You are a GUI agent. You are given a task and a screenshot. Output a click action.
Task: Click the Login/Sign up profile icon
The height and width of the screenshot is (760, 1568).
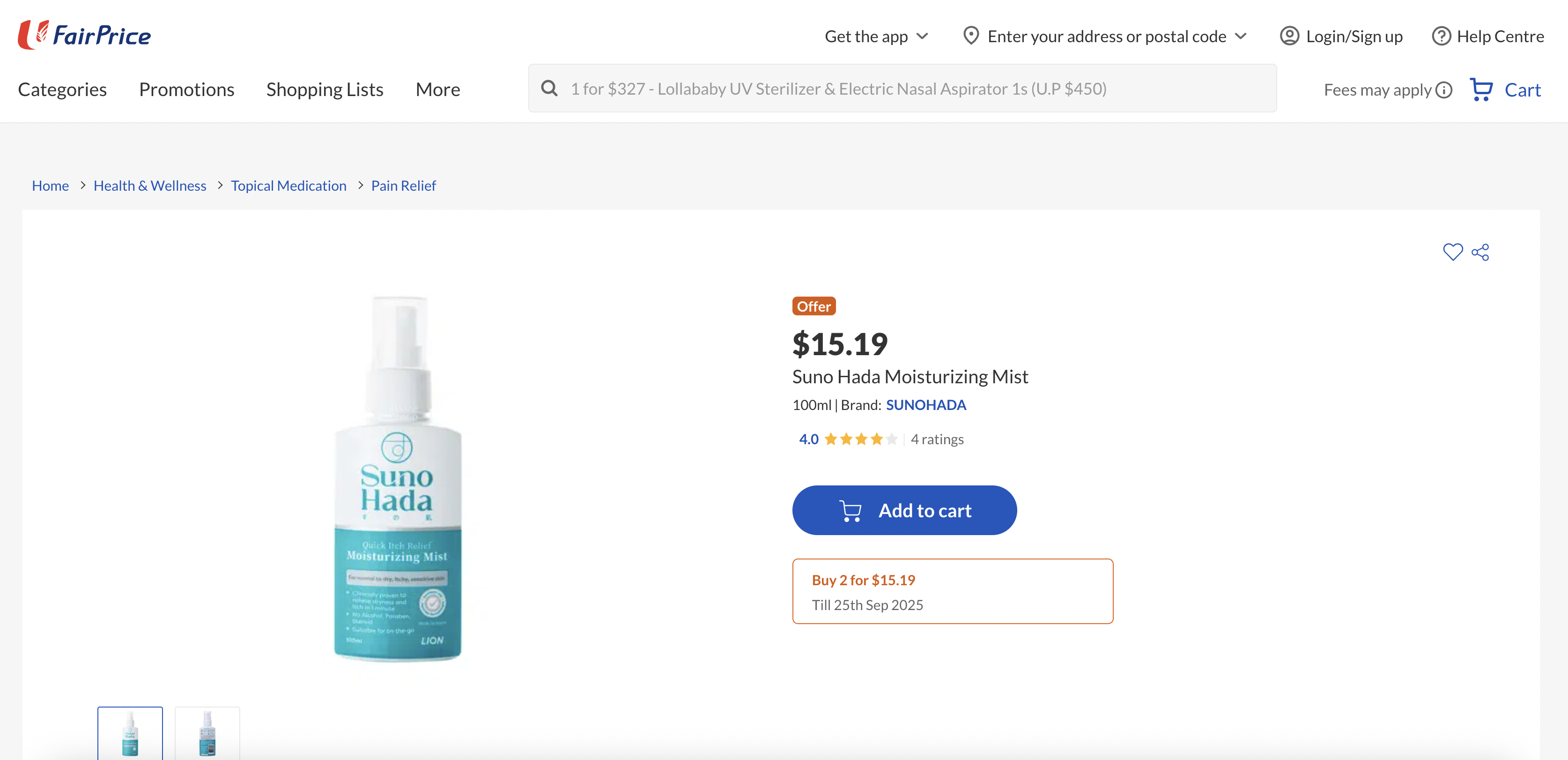(1289, 36)
